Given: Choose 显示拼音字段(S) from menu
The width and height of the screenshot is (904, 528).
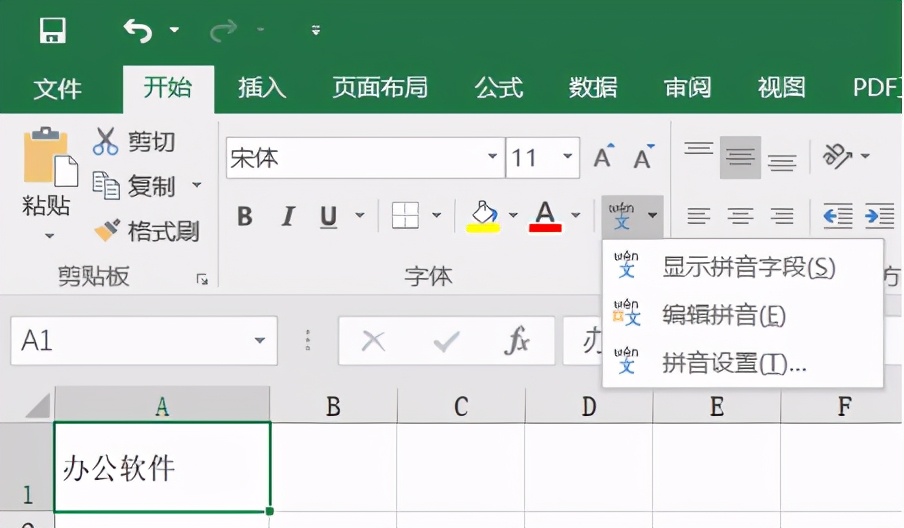Looking at the screenshot, I should 743,267.
